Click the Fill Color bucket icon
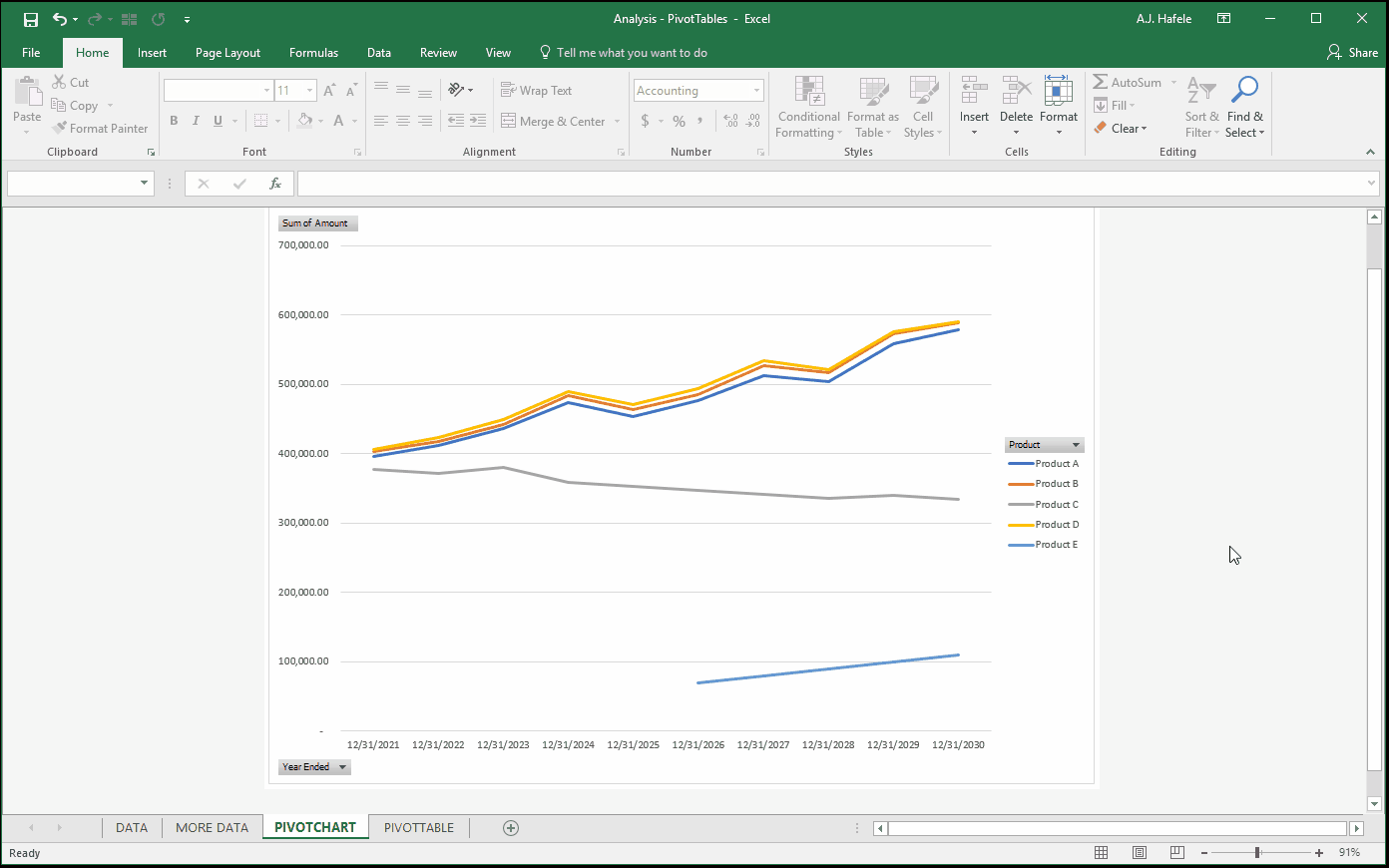This screenshot has height=868, width=1389. click(305, 121)
